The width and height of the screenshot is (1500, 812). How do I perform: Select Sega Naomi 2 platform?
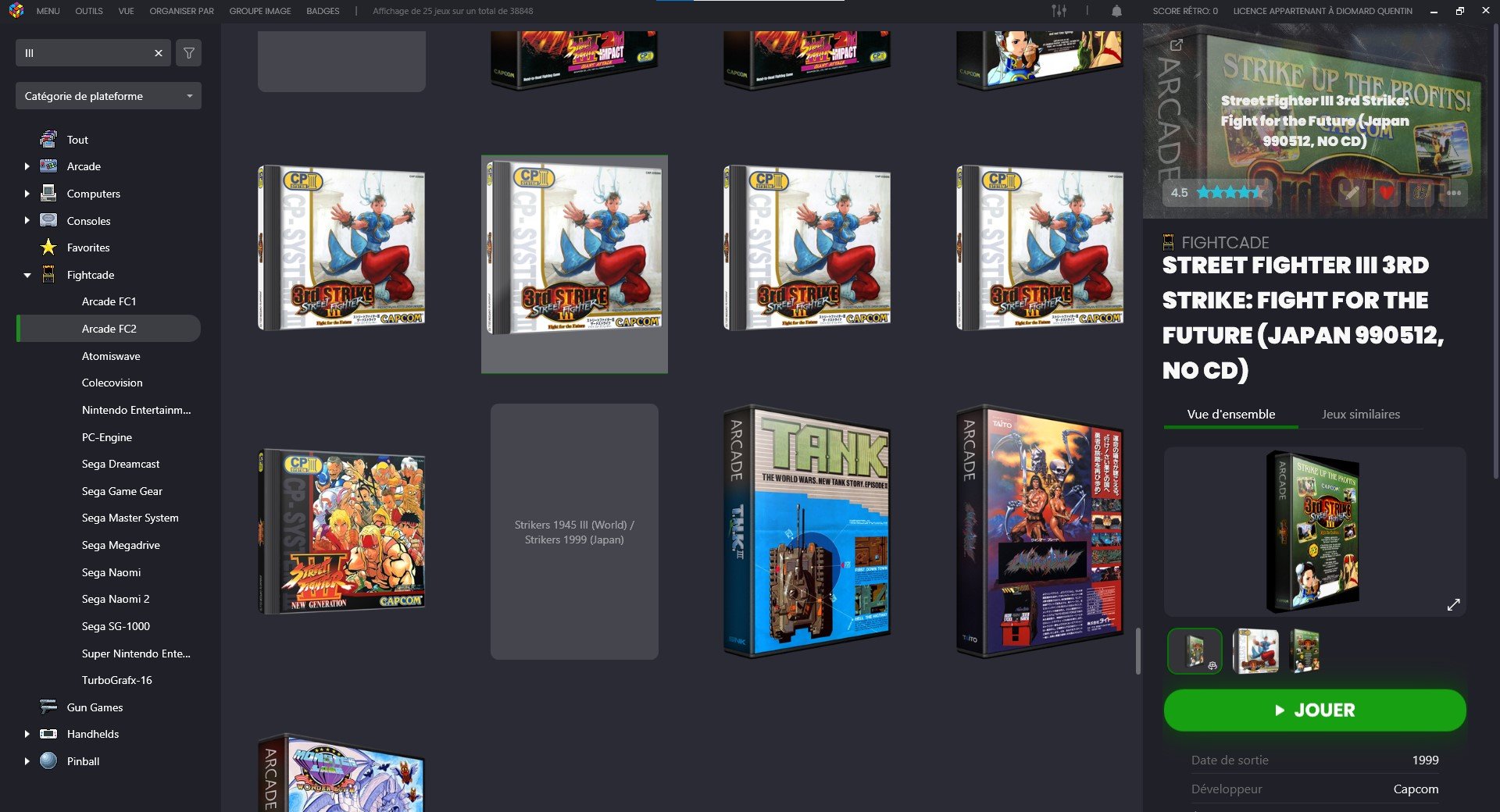pos(116,599)
